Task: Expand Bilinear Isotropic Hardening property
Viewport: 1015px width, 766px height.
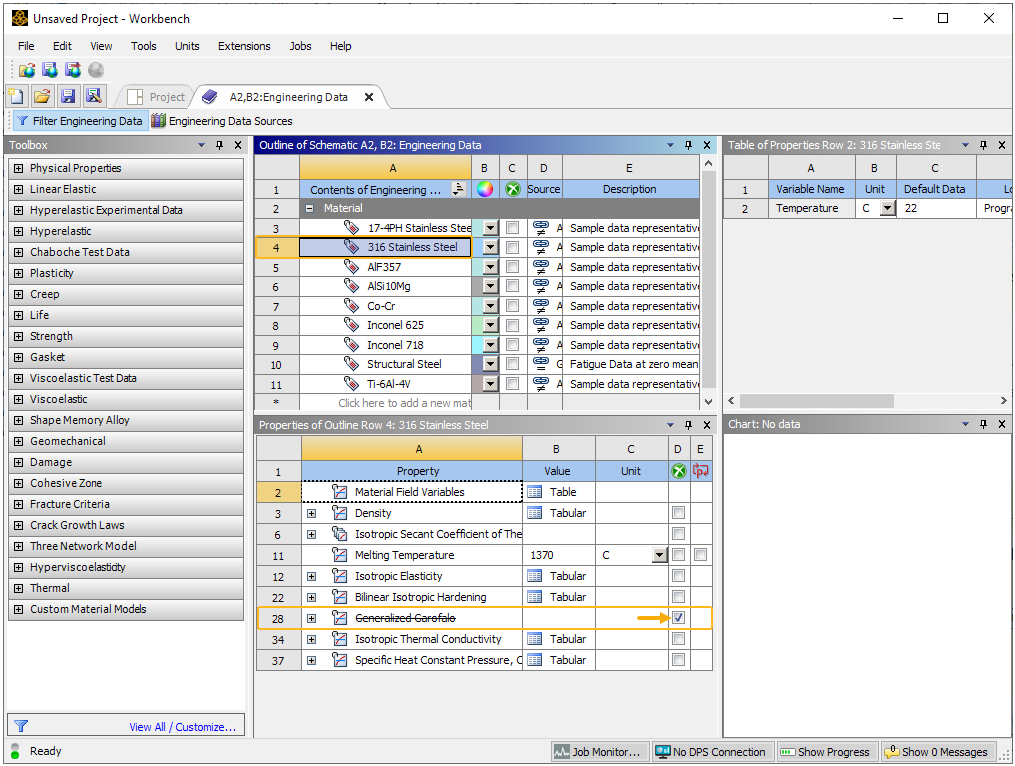Action: (311, 597)
